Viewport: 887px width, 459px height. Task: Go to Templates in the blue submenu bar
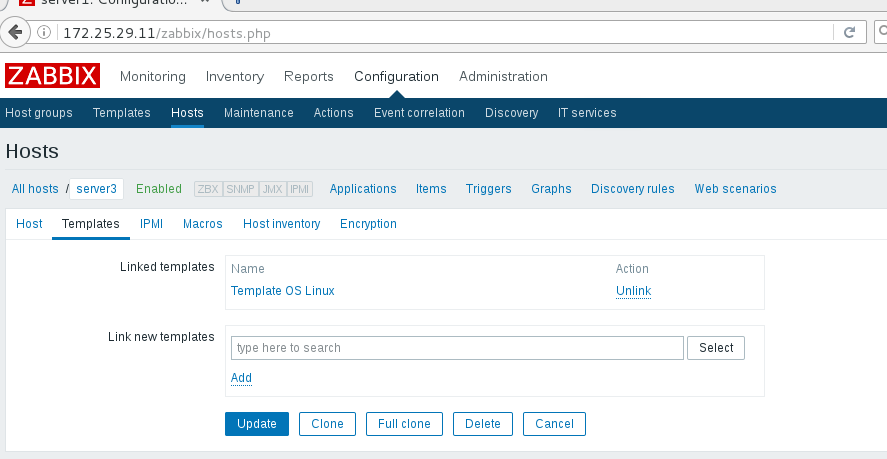pos(122,113)
